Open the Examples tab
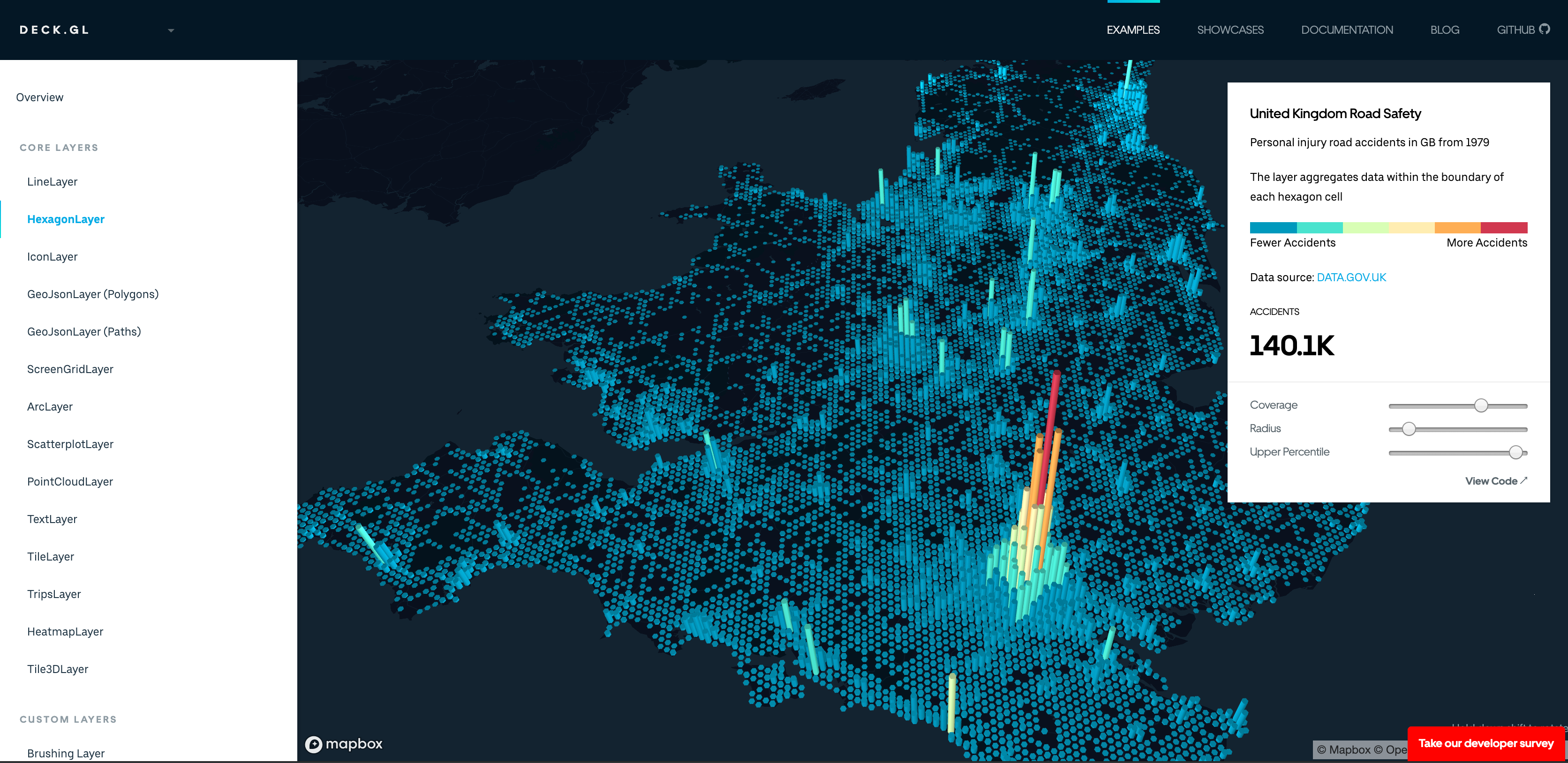This screenshot has width=1568, height=763. pyautogui.click(x=1133, y=30)
